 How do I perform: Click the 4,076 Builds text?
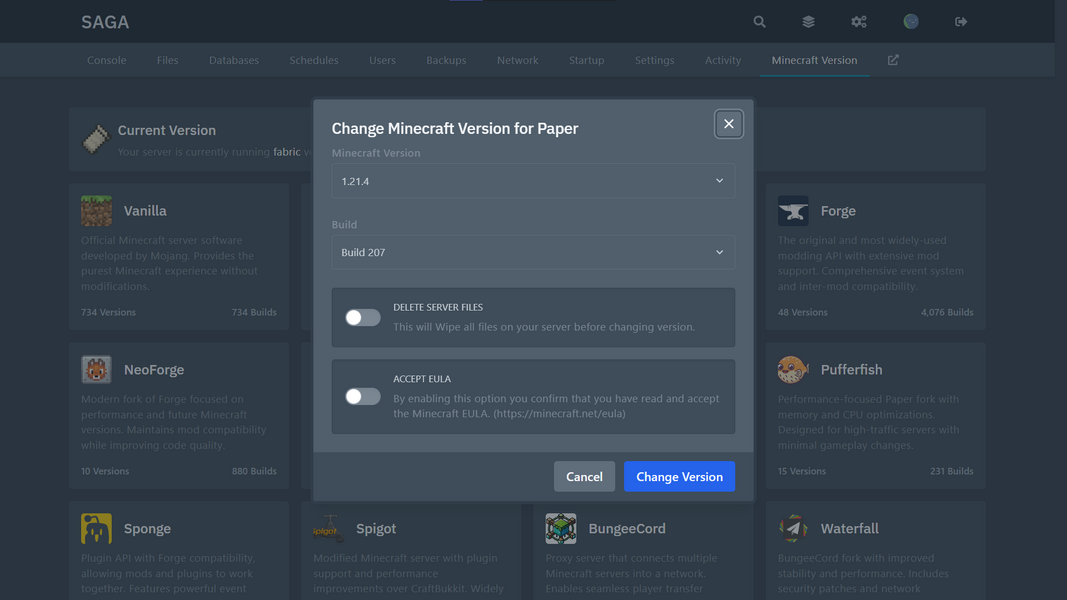(x=947, y=312)
